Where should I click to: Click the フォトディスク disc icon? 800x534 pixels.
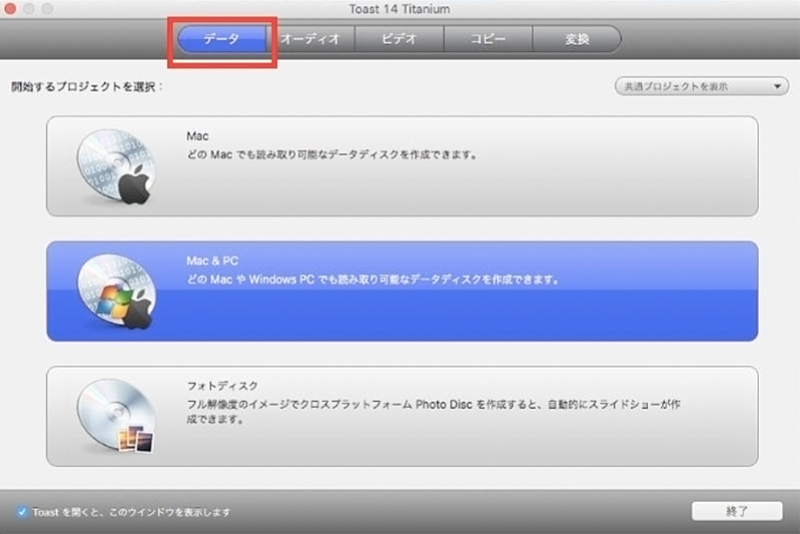(116, 416)
